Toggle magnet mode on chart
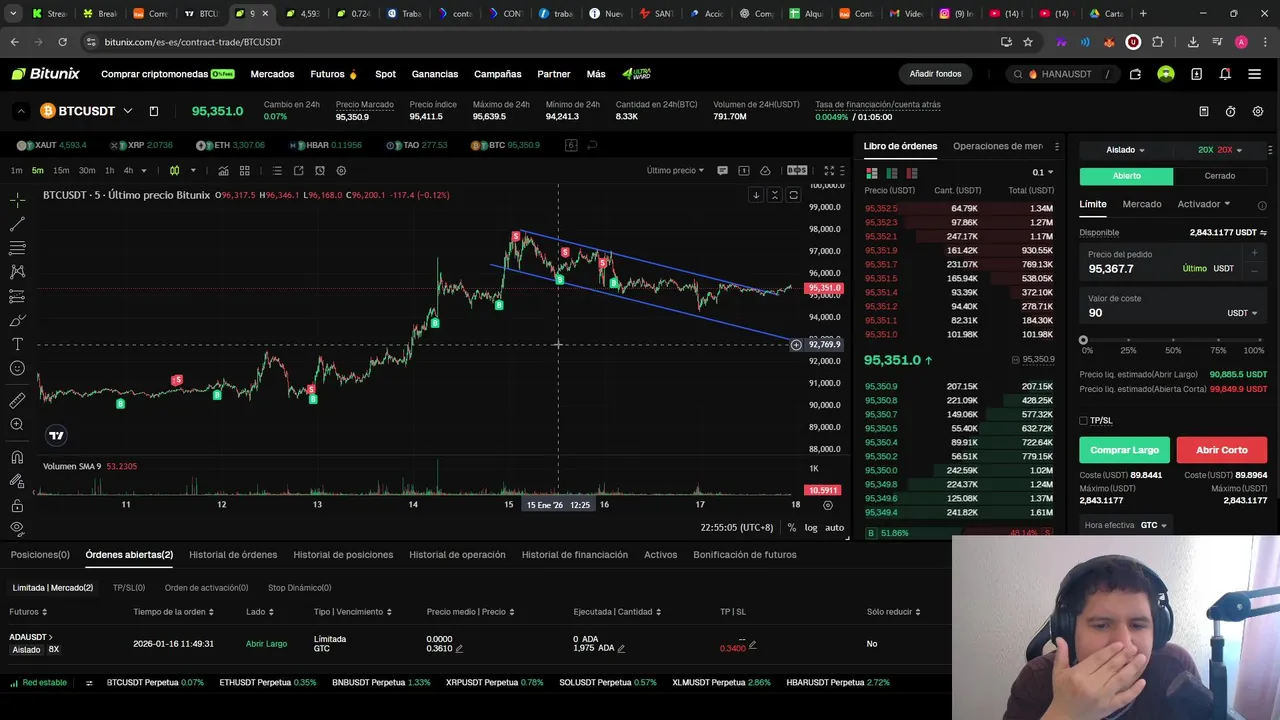Screen dimensions: 1280x720 [17, 457]
